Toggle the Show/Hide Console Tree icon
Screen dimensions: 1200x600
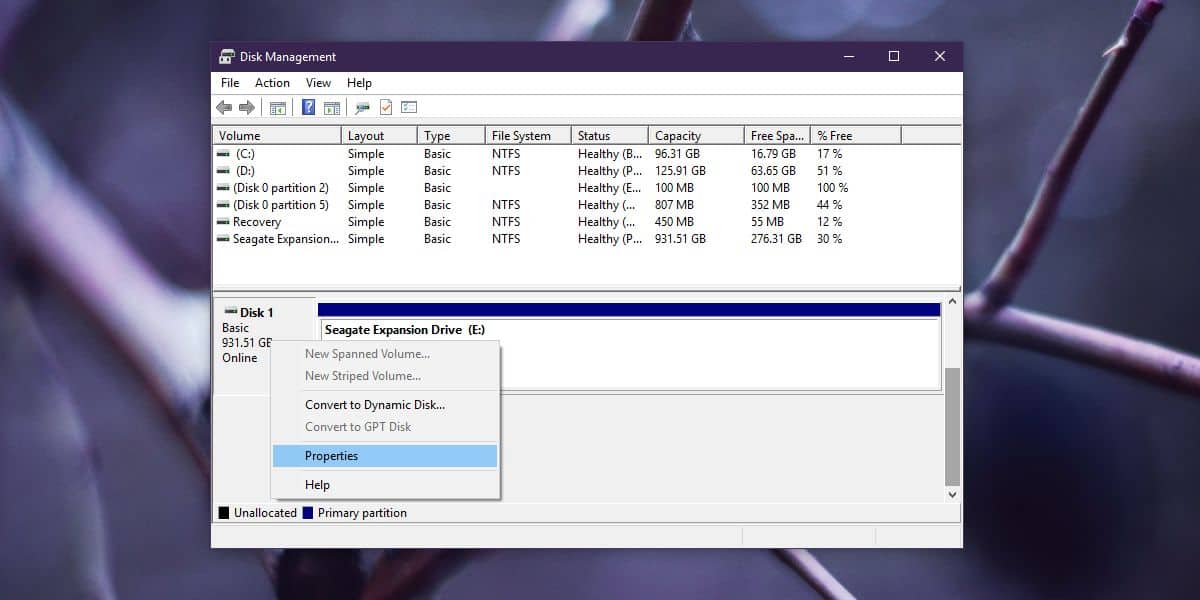click(278, 108)
